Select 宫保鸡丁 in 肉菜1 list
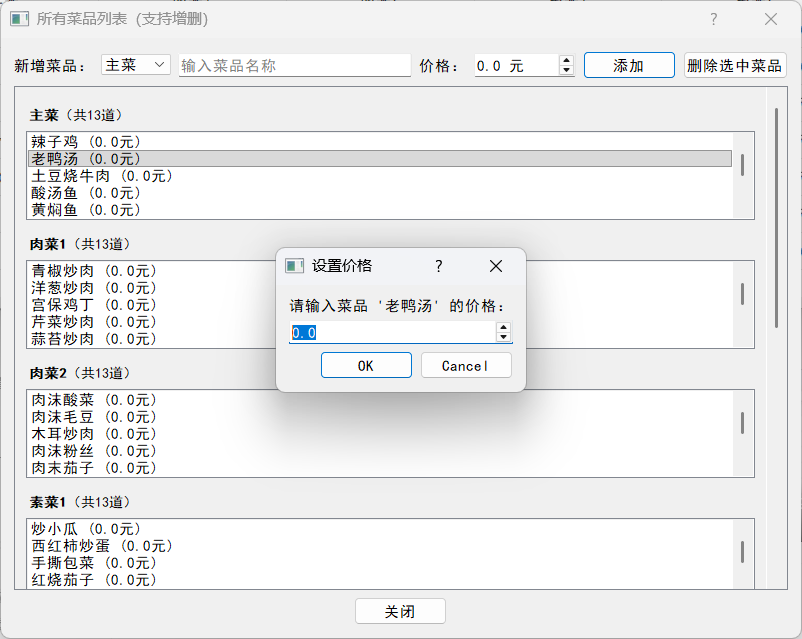Screen dimensions: 802x639 93,305
